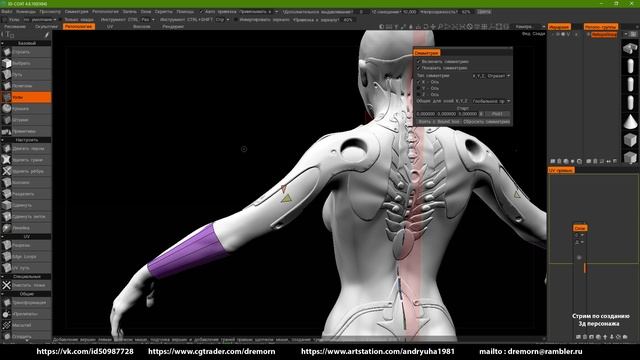This screenshot has width=640, height=360.
Task: Open Тип симметрии dropdown
Action: click(x=491, y=76)
